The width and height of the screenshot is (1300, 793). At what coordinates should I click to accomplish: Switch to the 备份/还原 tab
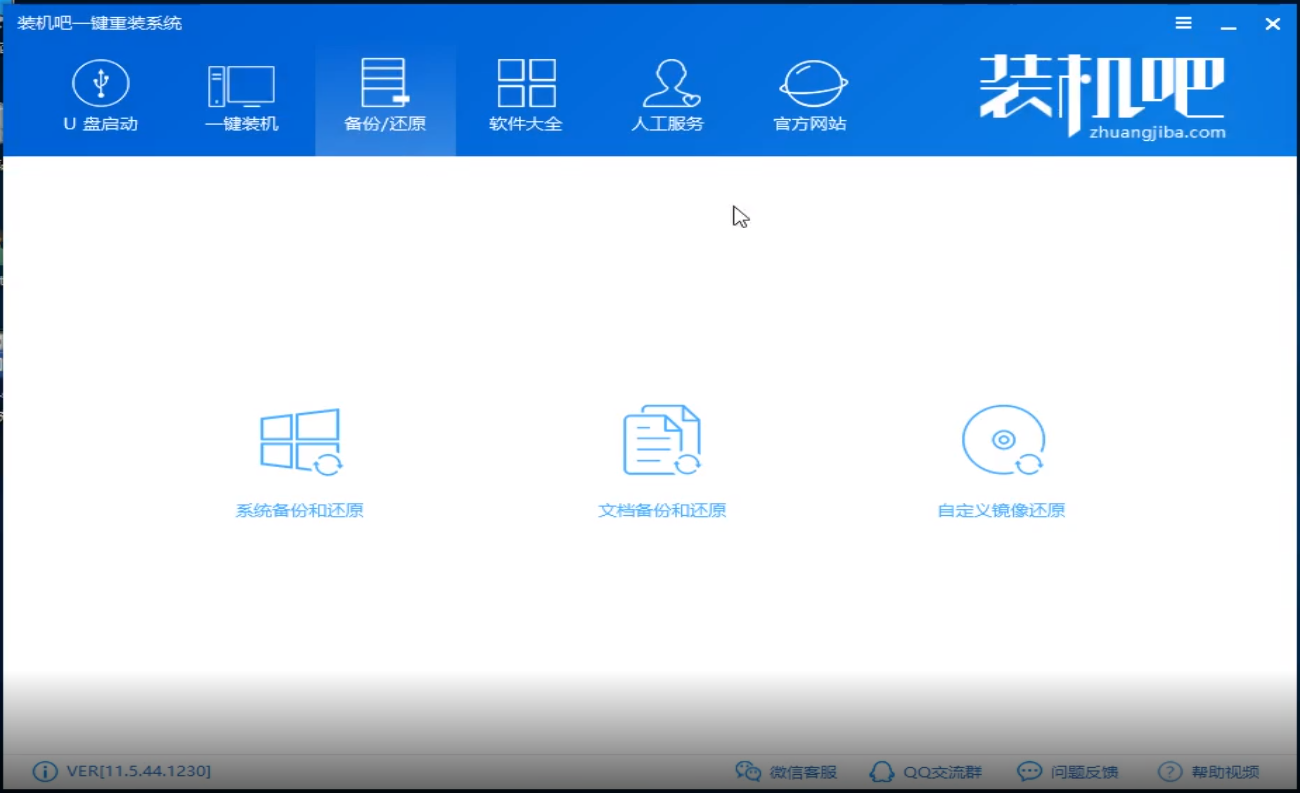coord(385,95)
